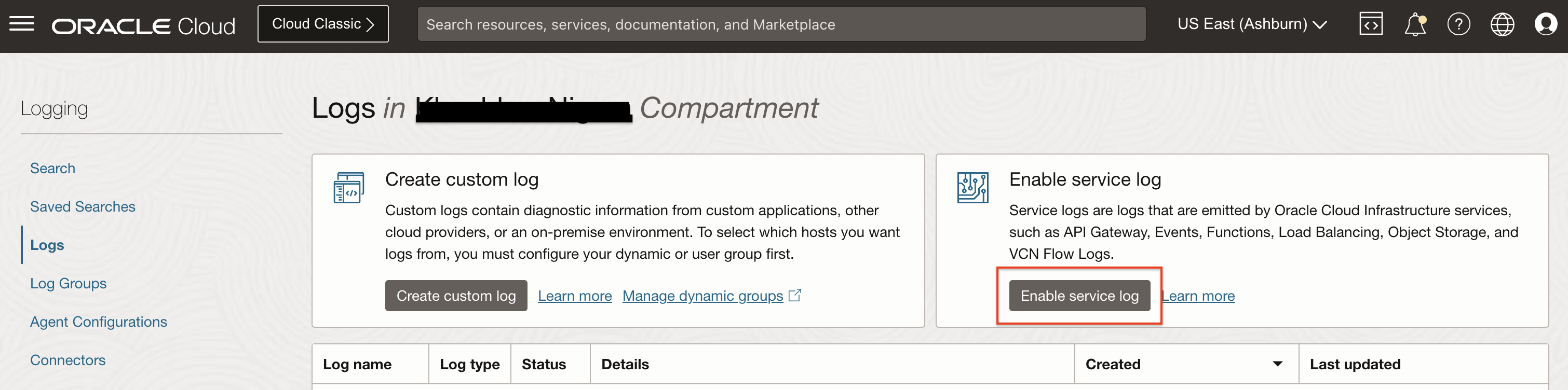Open the notifications bell

click(1415, 24)
